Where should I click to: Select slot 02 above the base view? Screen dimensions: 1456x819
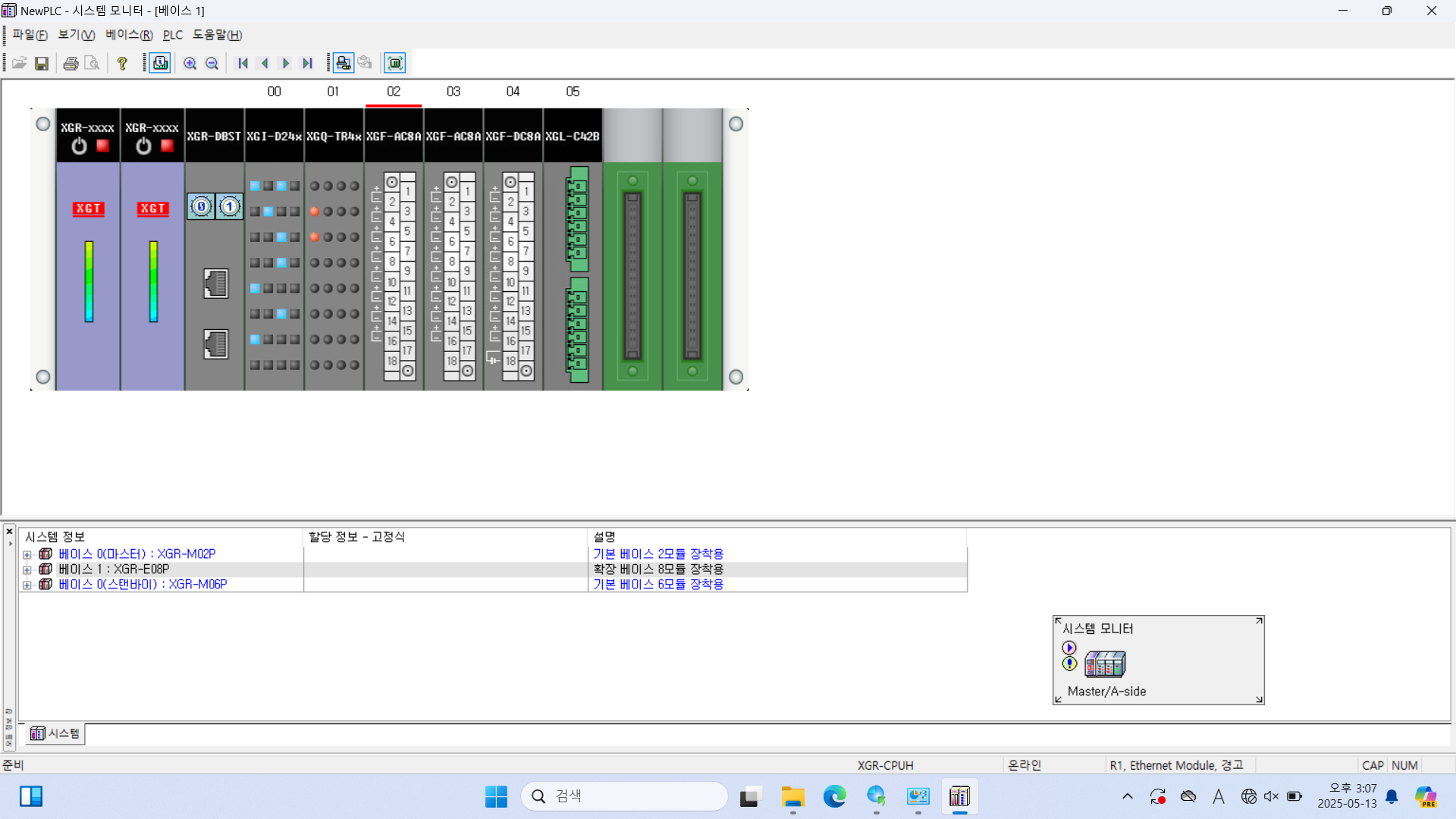pyautogui.click(x=394, y=91)
